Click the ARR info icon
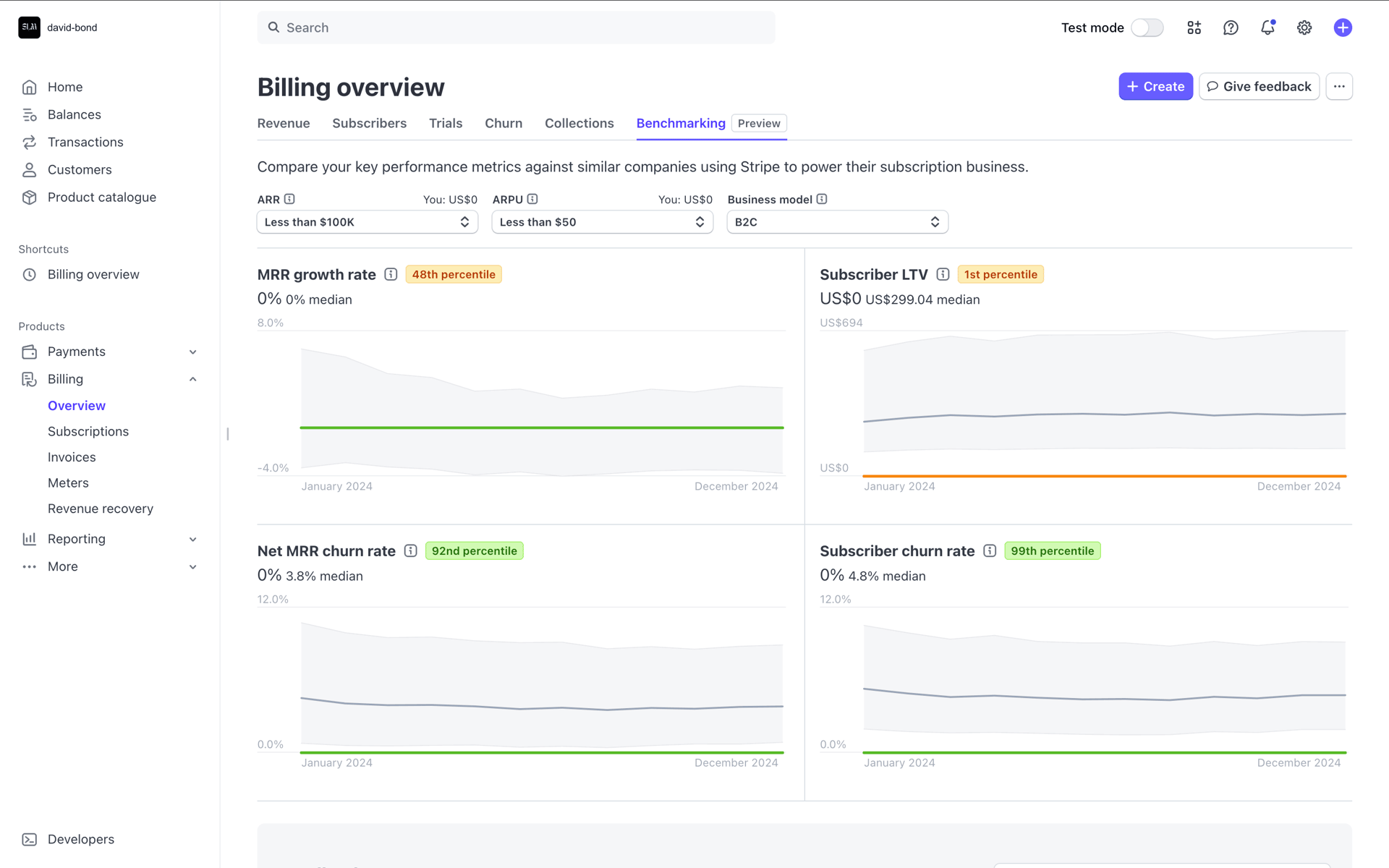Image resolution: width=1389 pixels, height=868 pixels. point(289,199)
